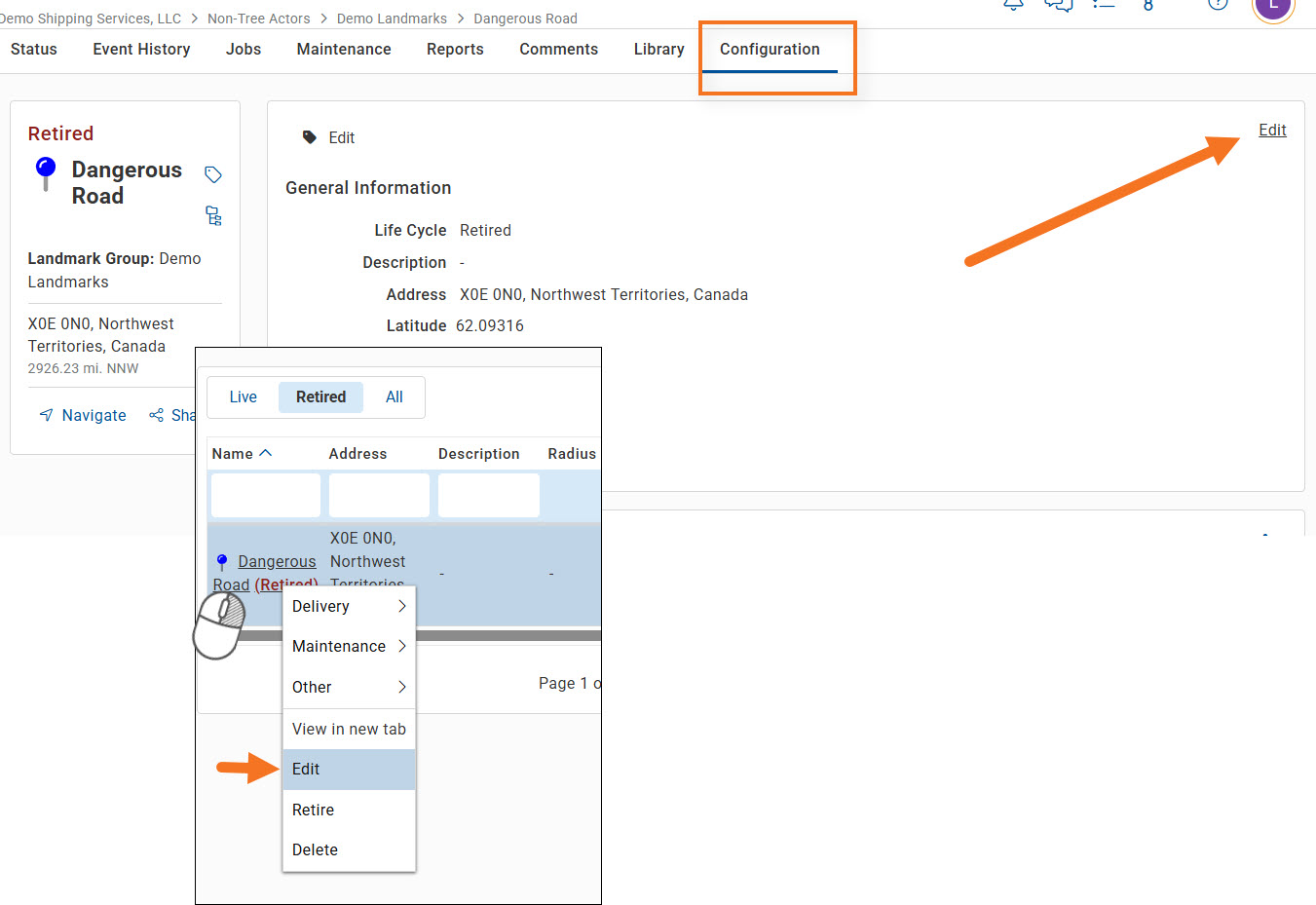Expand the Maintenance submenu in context menu

point(349,646)
